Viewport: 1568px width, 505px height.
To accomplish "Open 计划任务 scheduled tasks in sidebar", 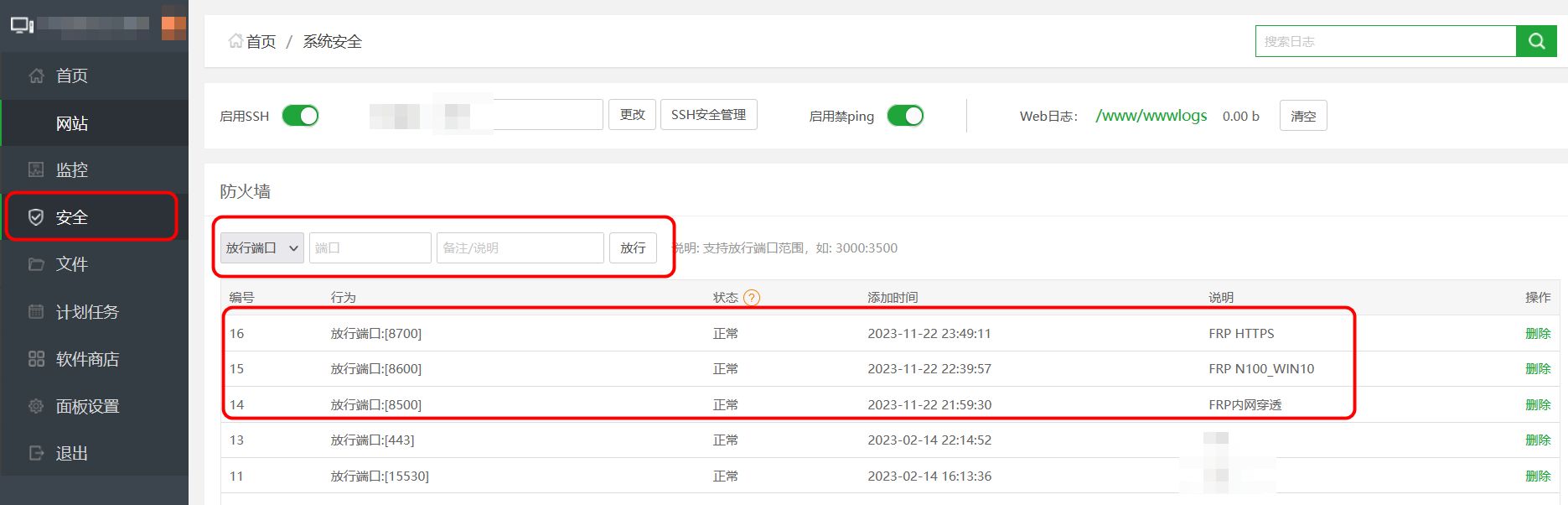I will pyautogui.click(x=86, y=312).
